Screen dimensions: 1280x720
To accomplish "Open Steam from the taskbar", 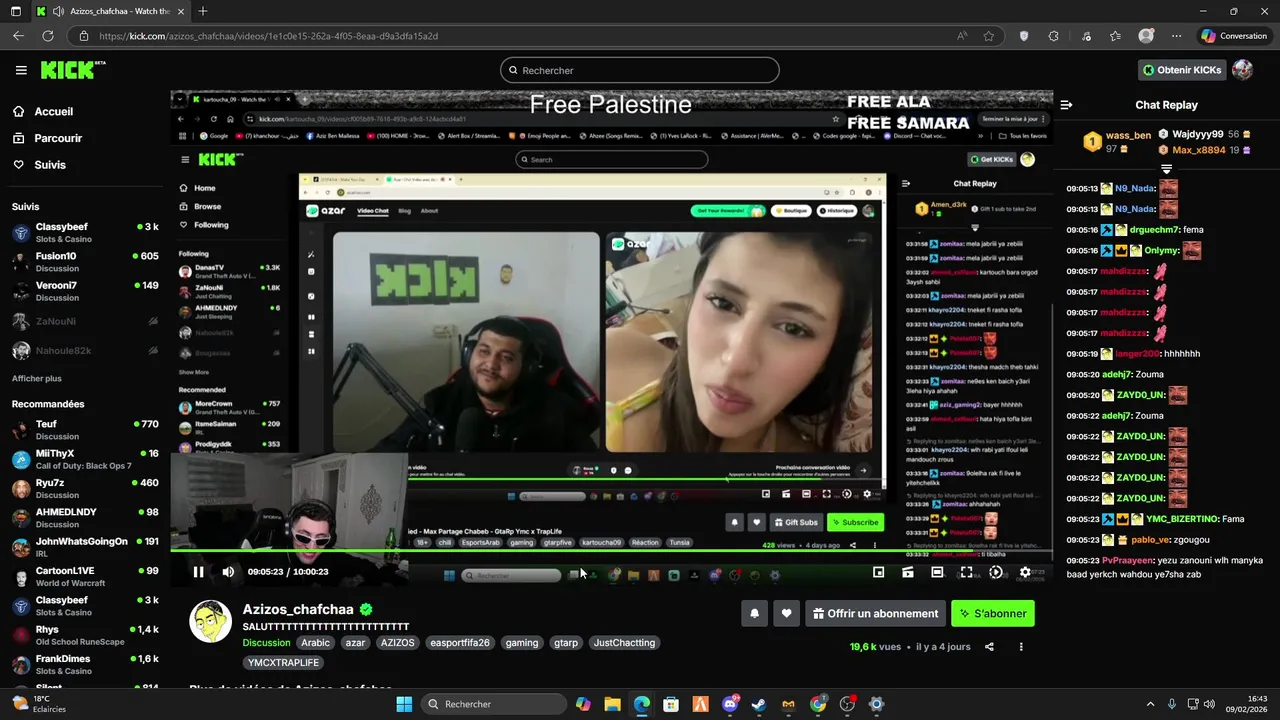I will click(x=759, y=704).
